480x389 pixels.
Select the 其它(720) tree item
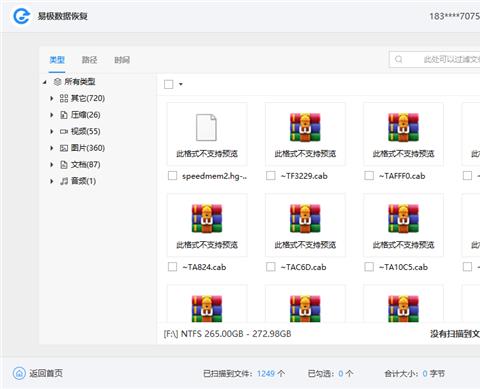coord(88,98)
